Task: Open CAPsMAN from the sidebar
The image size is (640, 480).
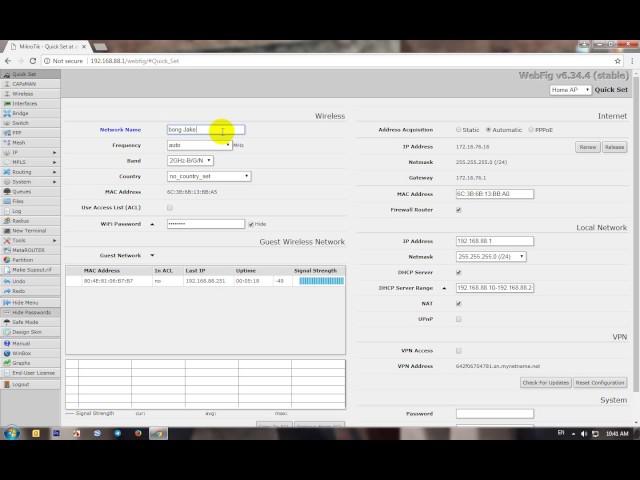Action: (24, 84)
